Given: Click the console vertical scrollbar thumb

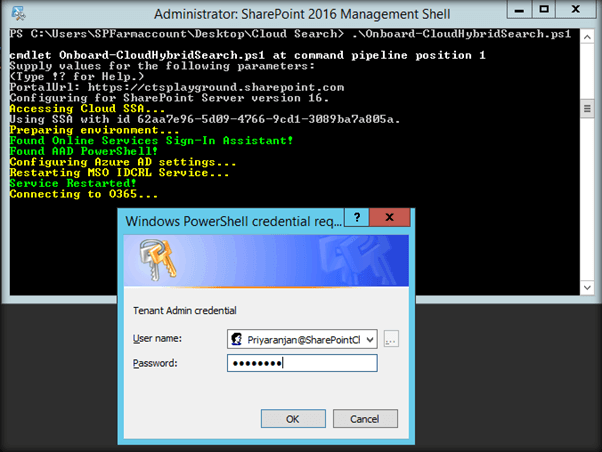Looking at the screenshot, I should [587, 109].
